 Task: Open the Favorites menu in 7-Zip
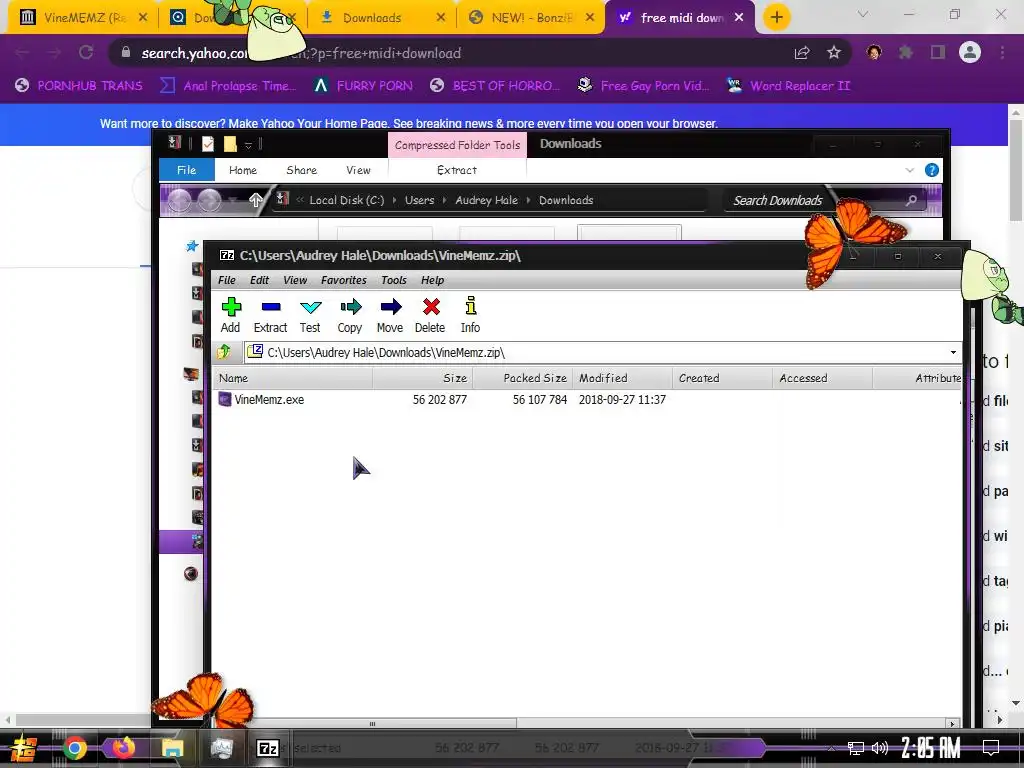click(x=344, y=280)
